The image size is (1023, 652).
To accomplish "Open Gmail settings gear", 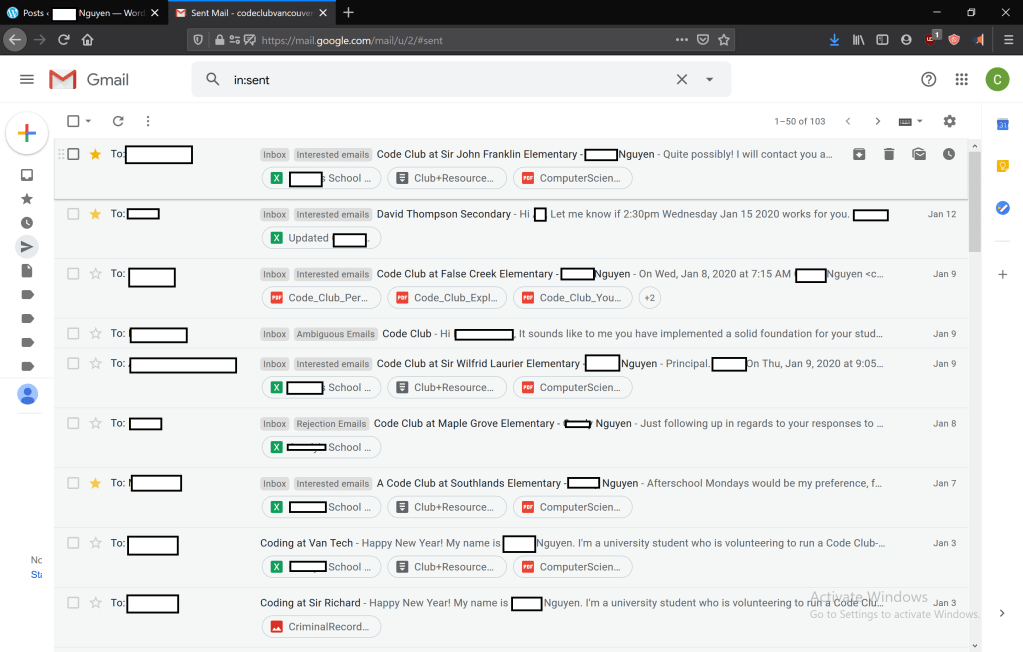I will tap(949, 121).
